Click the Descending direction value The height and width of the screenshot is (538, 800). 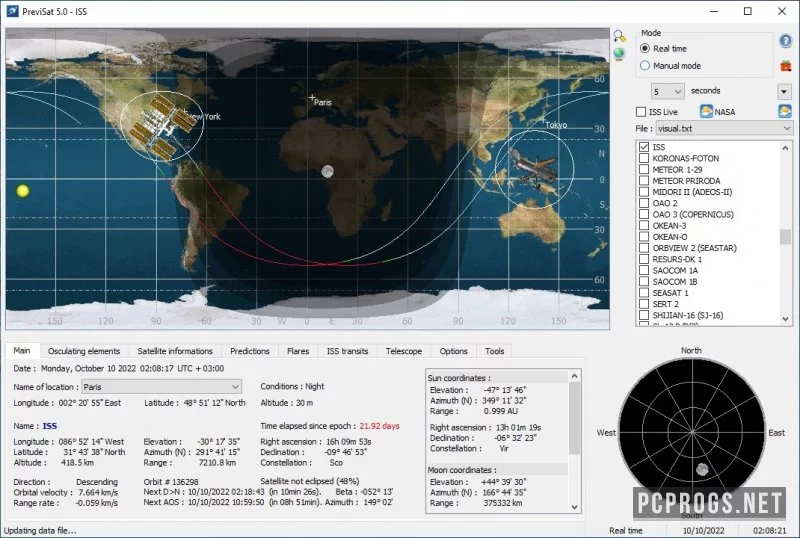point(97,482)
